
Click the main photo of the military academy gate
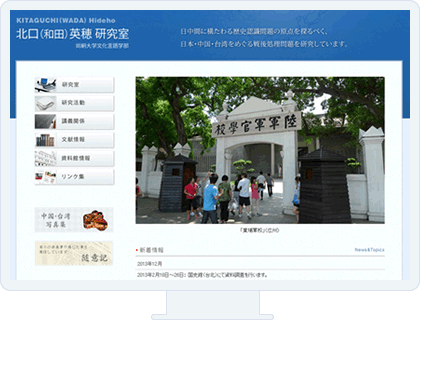(260, 150)
